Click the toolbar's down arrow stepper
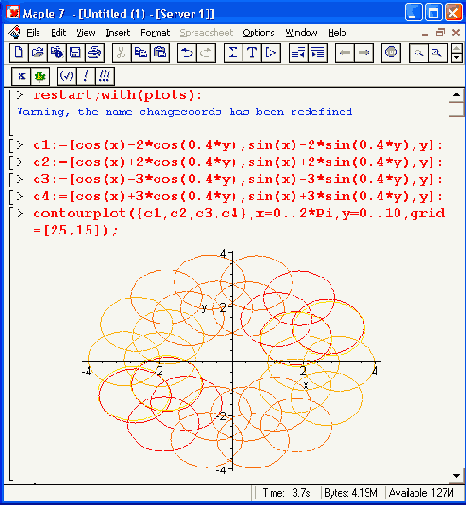The height and width of the screenshot is (505, 466). click(x=457, y=58)
